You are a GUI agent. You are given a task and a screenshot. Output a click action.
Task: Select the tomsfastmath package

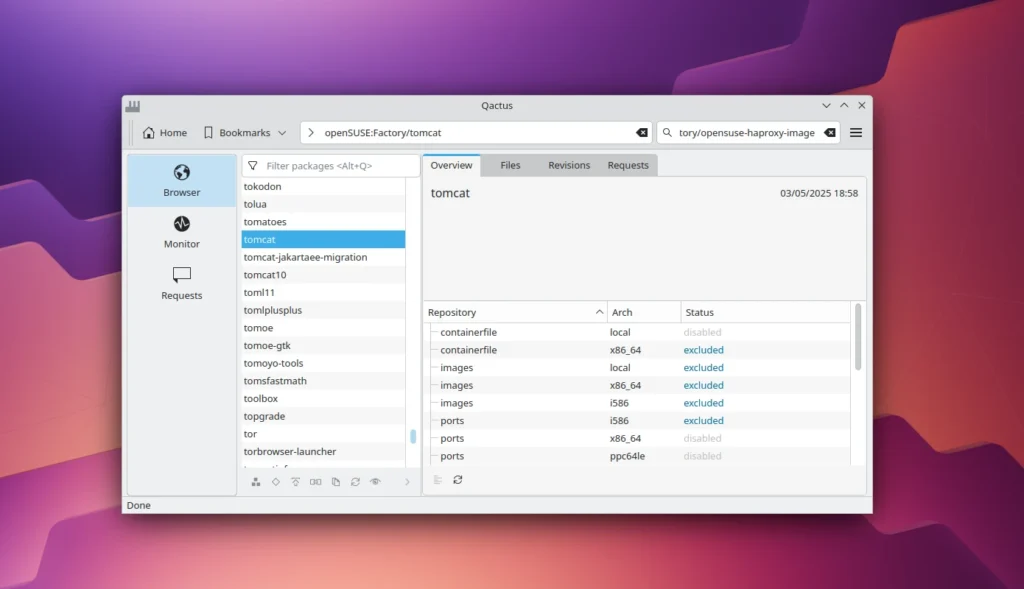[x=323, y=380]
